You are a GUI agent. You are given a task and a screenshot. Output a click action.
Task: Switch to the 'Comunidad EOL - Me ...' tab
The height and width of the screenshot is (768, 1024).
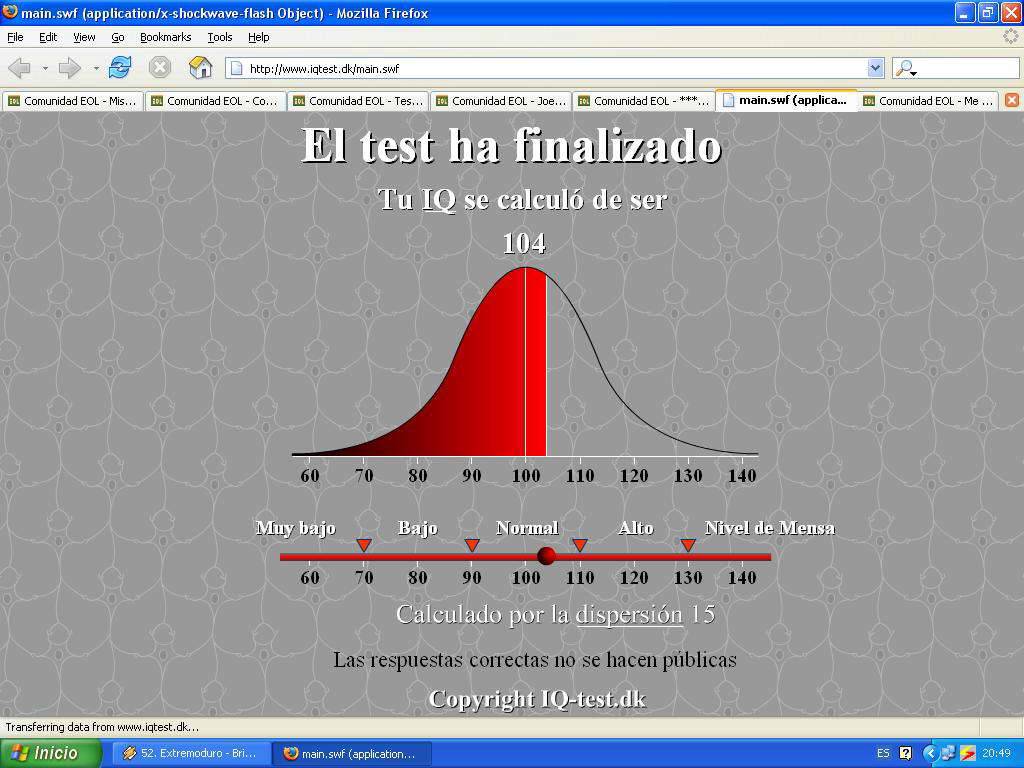[x=928, y=101]
